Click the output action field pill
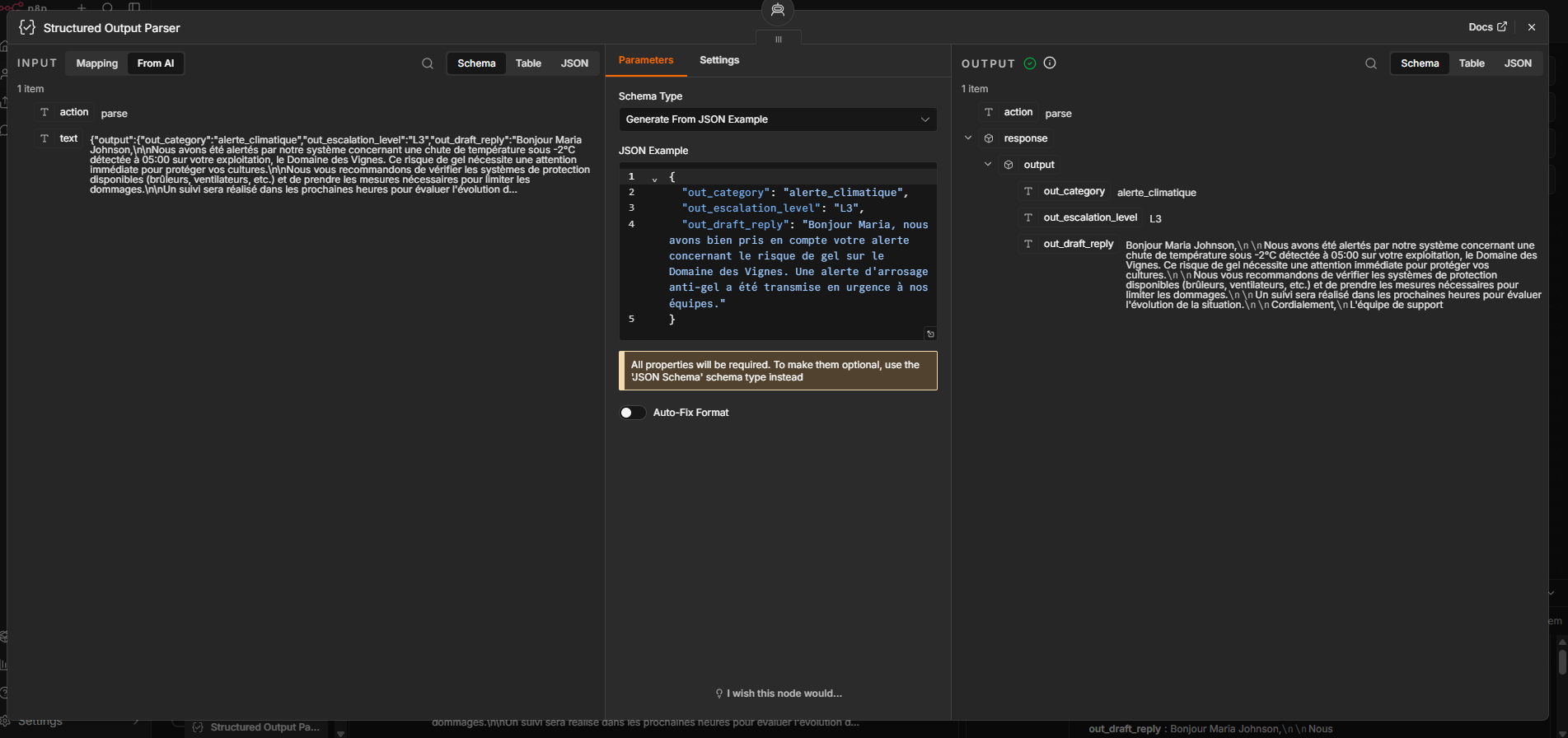The image size is (1568, 738). [x=1008, y=112]
